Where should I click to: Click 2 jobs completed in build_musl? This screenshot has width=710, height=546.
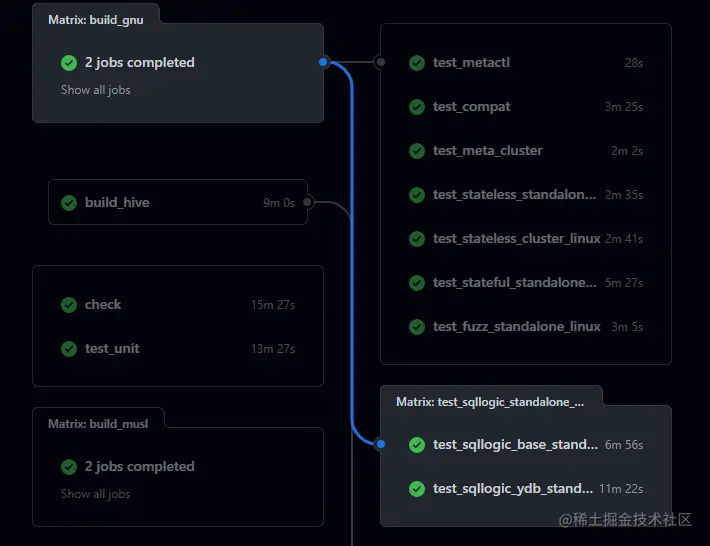click(139, 466)
